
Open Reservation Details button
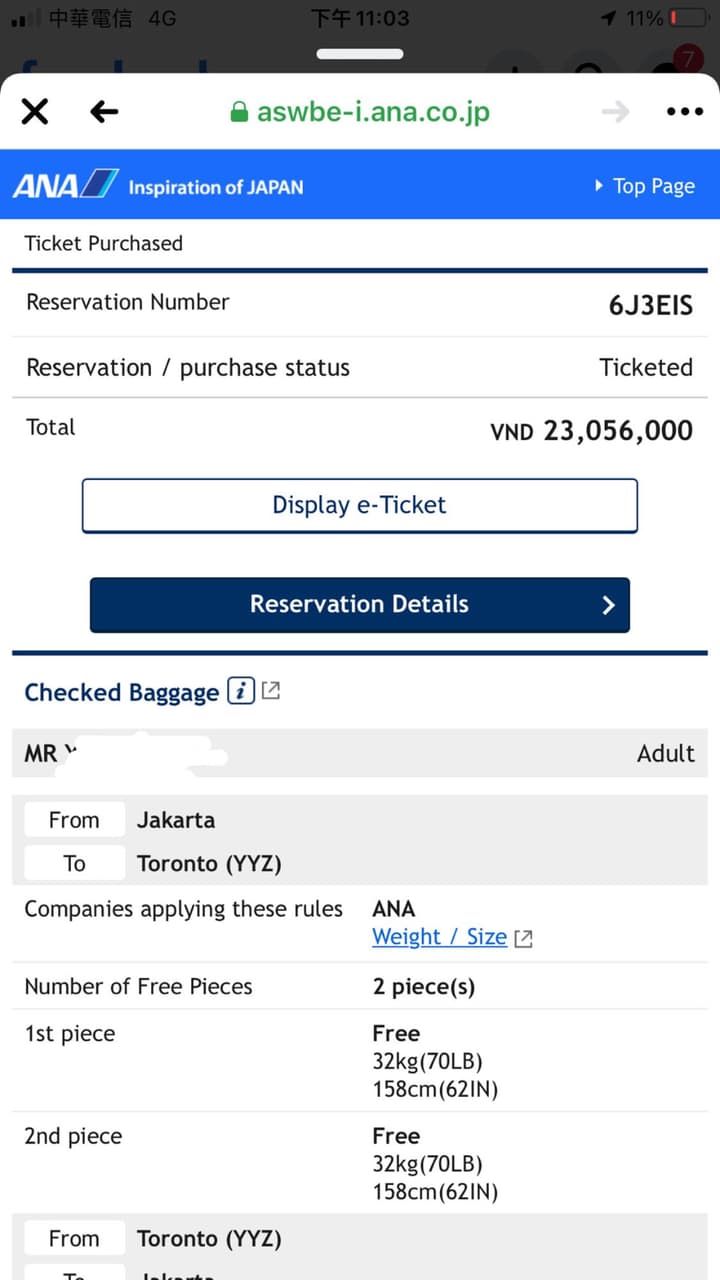[x=359, y=604]
